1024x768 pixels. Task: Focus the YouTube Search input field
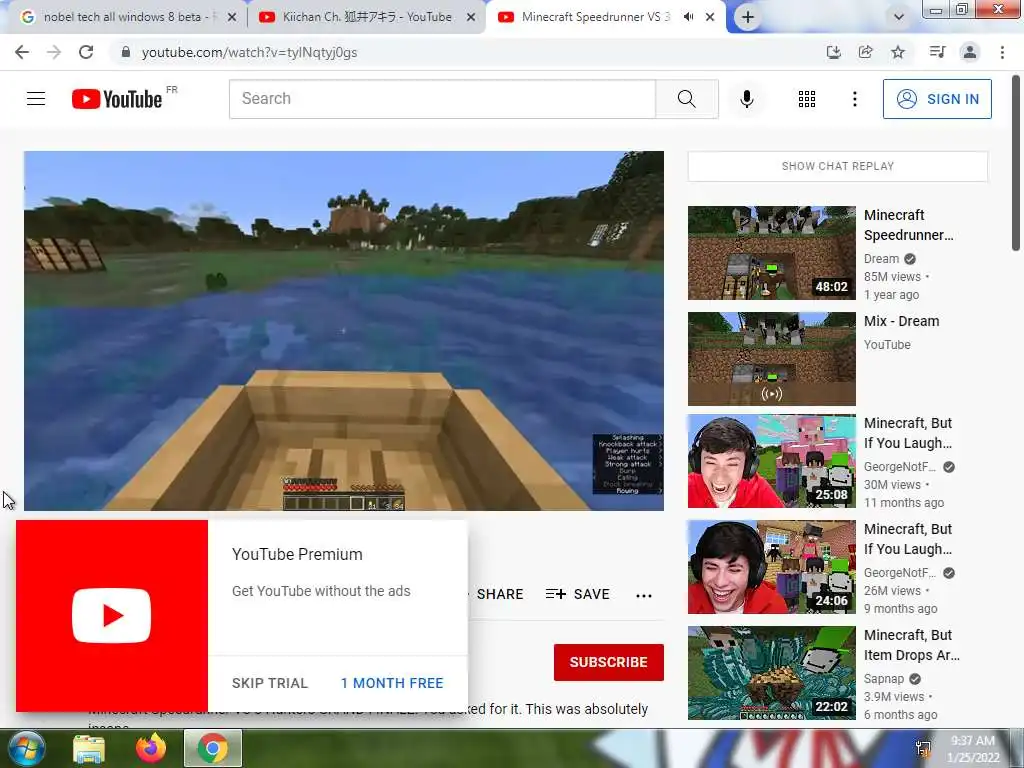442,99
